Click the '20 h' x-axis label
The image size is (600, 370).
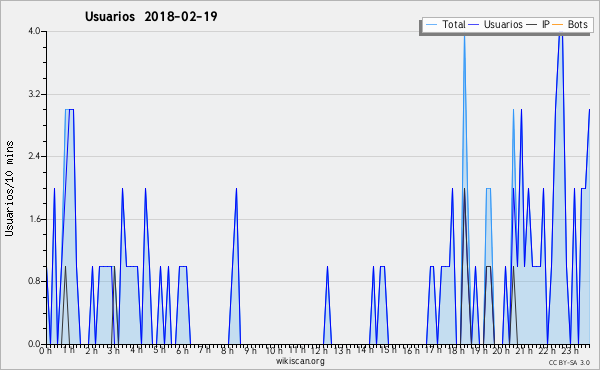pos(501,350)
